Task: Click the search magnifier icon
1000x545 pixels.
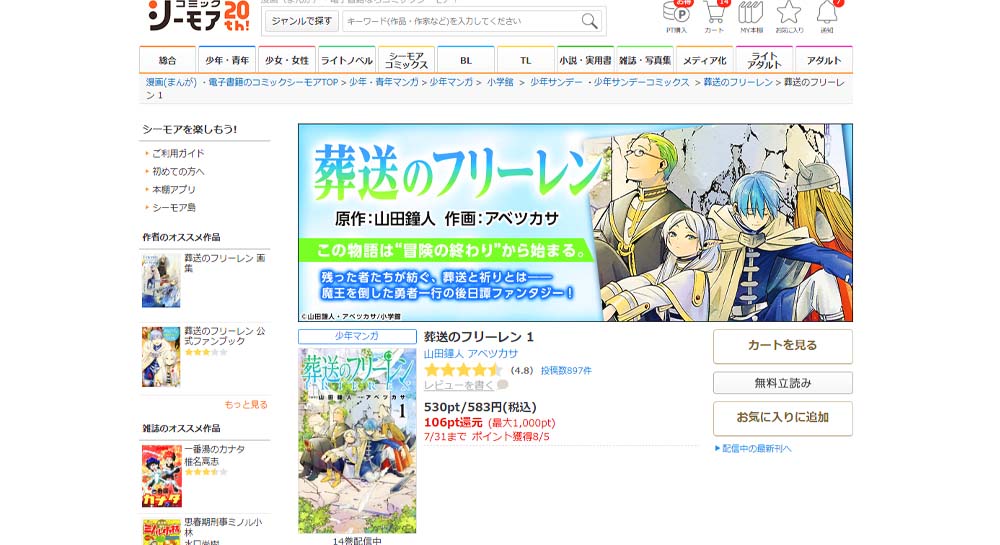Action: tap(589, 21)
